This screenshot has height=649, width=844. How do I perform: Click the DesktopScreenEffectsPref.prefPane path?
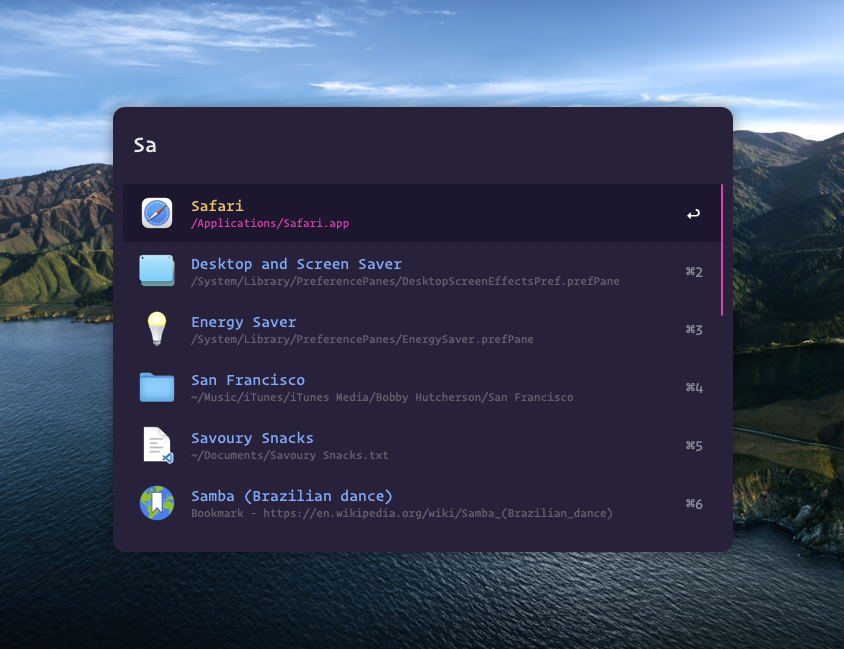[x=405, y=281]
